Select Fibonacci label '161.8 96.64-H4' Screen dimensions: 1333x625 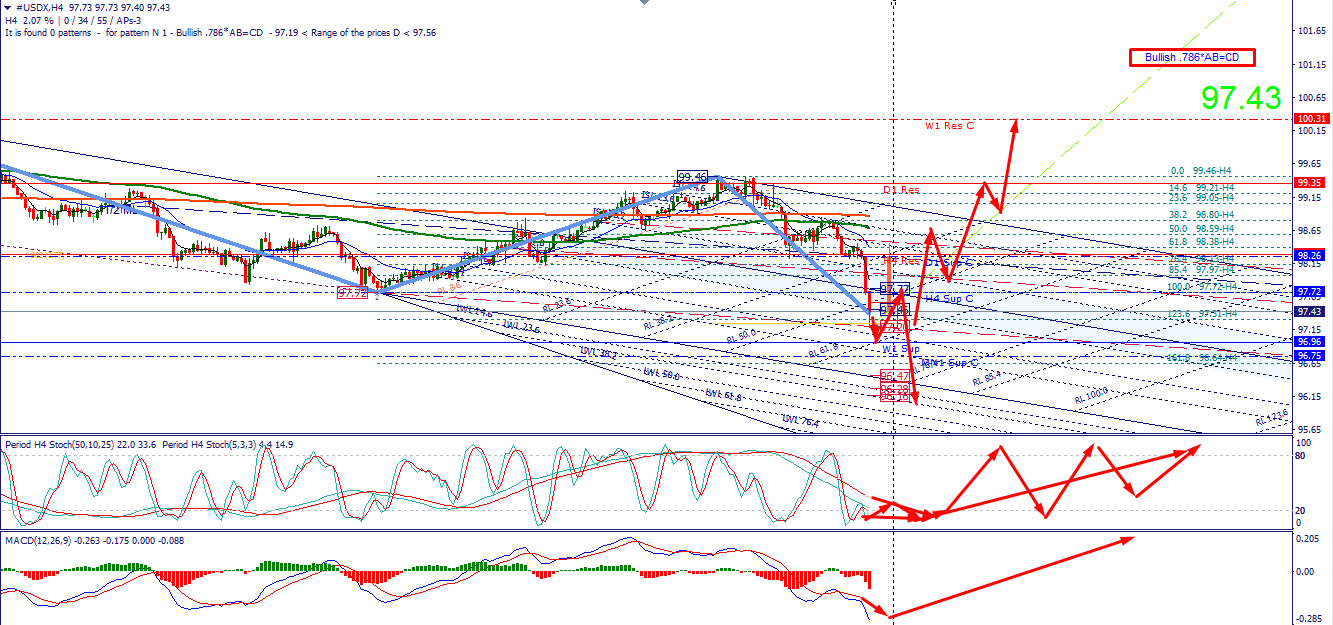tap(1200, 358)
